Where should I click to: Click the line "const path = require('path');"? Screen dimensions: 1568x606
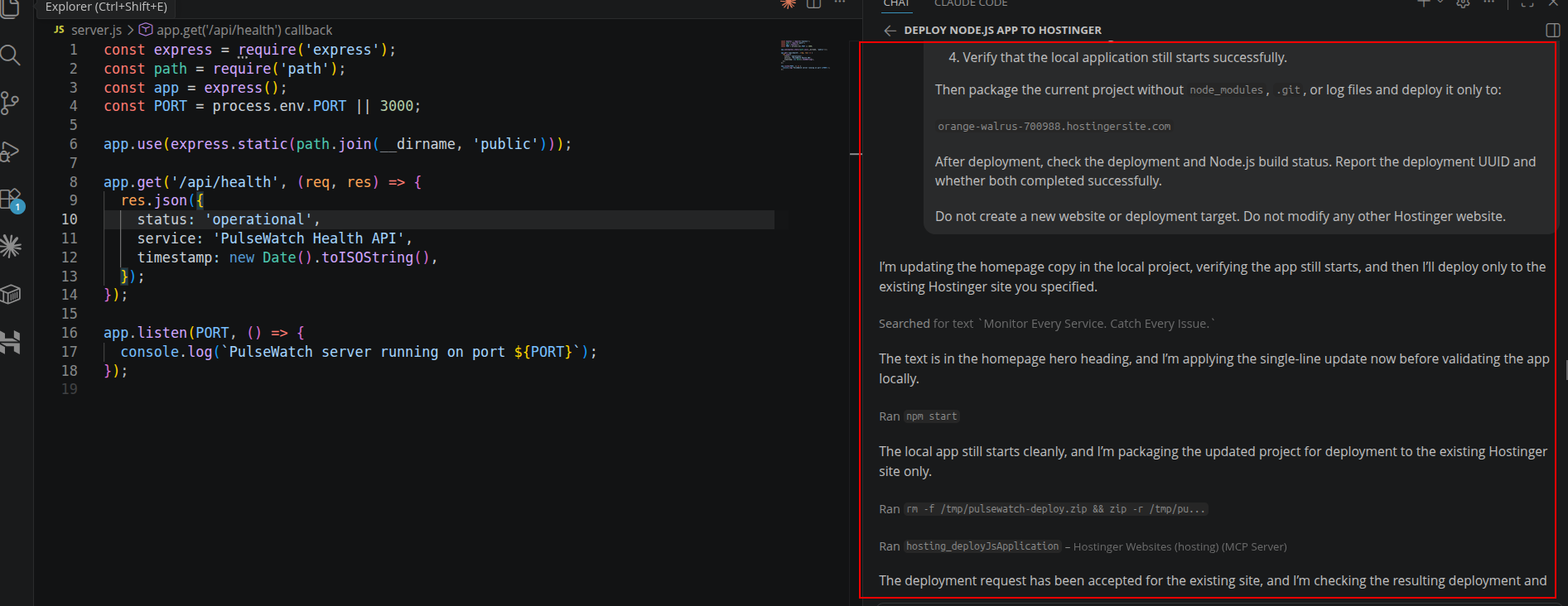pyautogui.click(x=224, y=69)
